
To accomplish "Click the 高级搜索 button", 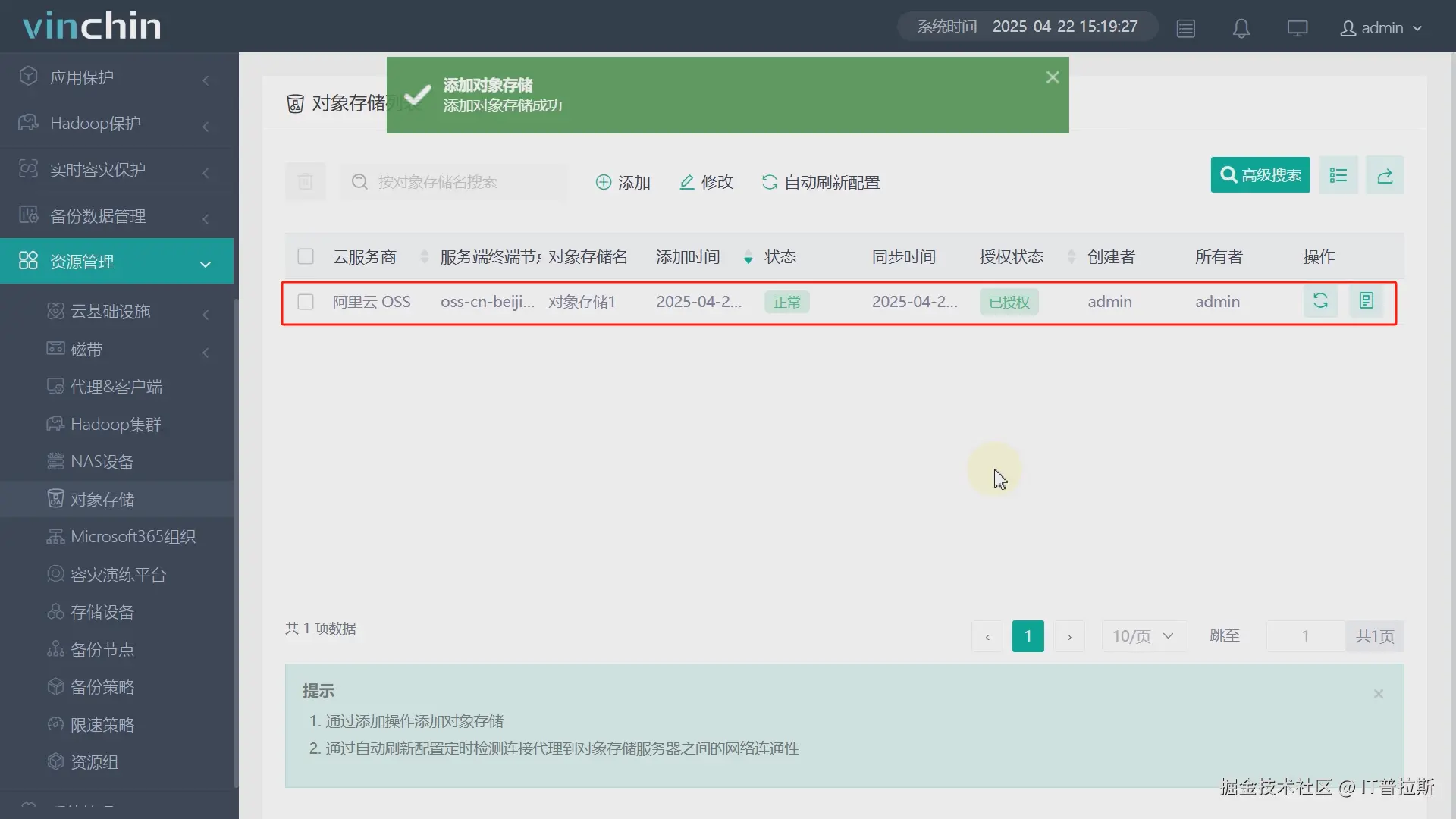I will [x=1260, y=175].
